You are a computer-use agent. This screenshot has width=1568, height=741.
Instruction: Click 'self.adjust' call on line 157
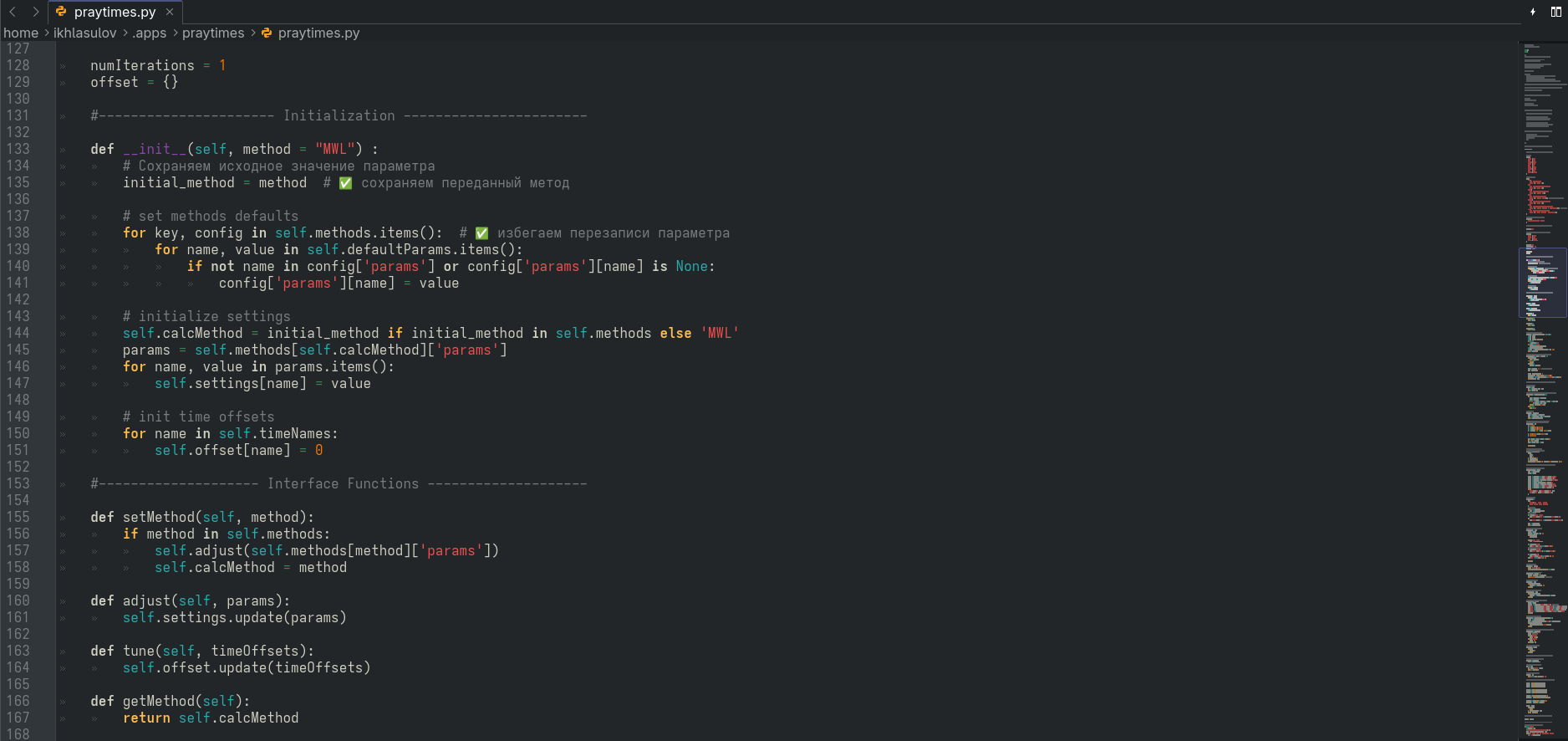[x=199, y=550]
